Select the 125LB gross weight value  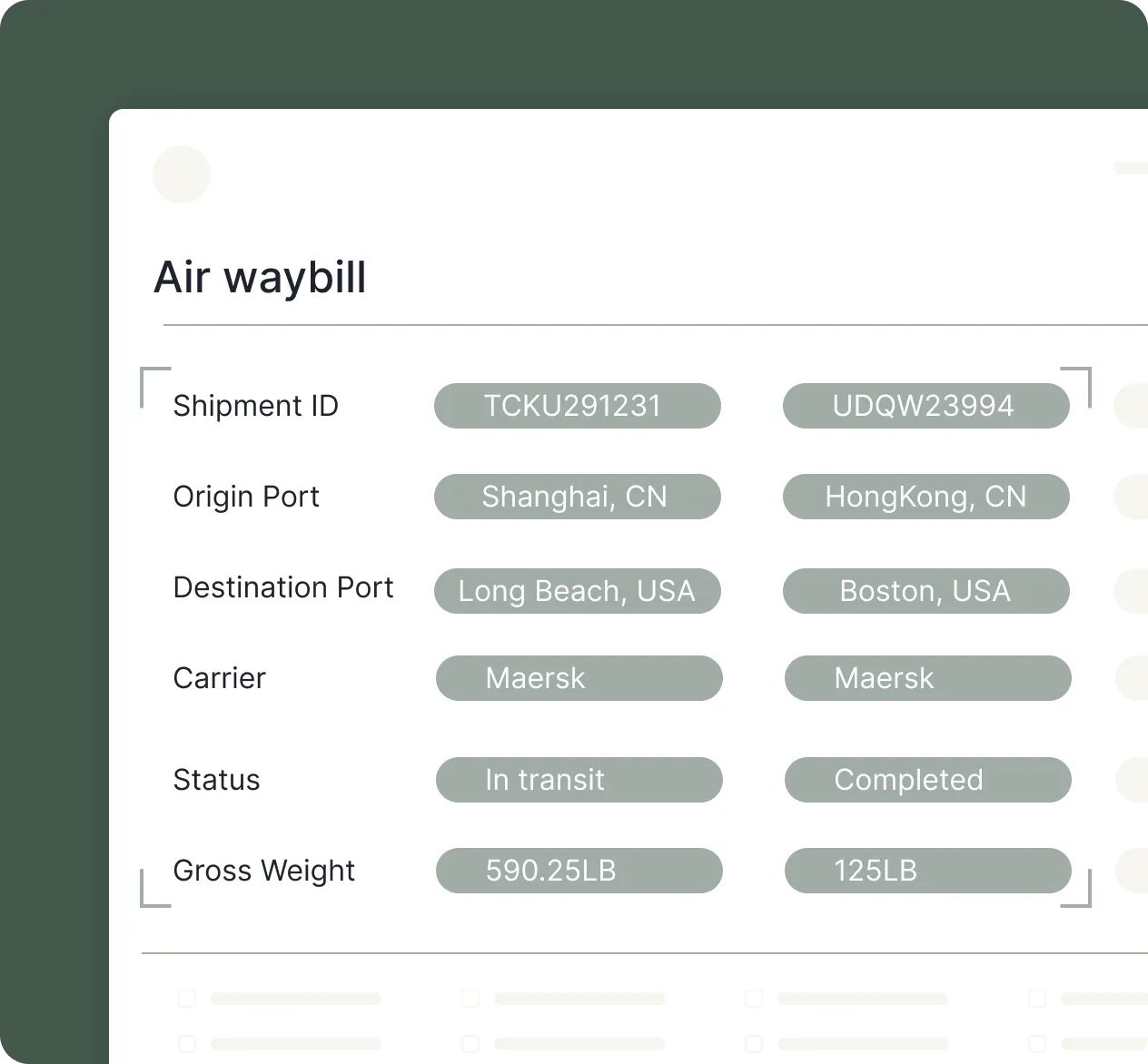pos(927,871)
